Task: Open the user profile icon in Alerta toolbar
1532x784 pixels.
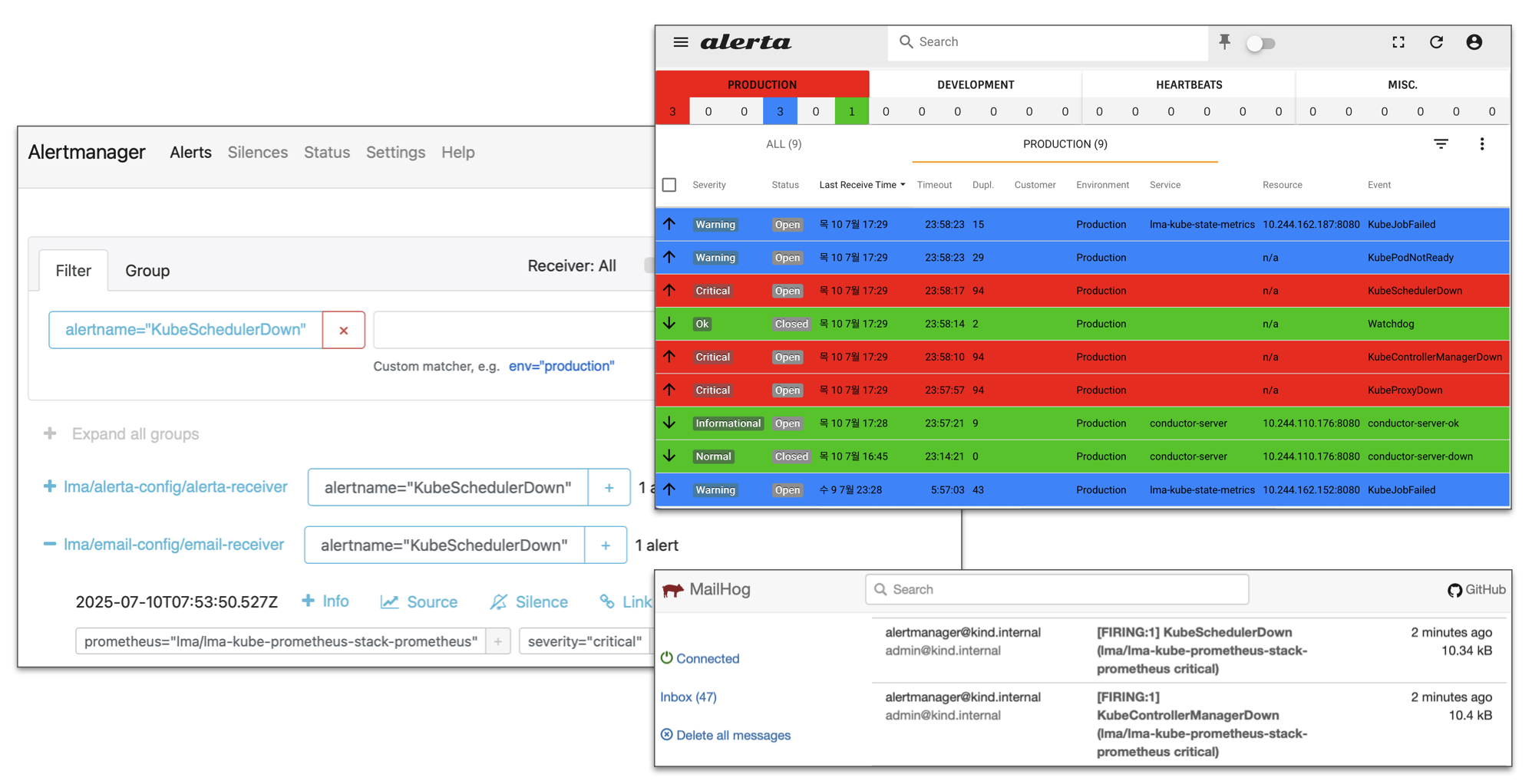Action: [1474, 42]
